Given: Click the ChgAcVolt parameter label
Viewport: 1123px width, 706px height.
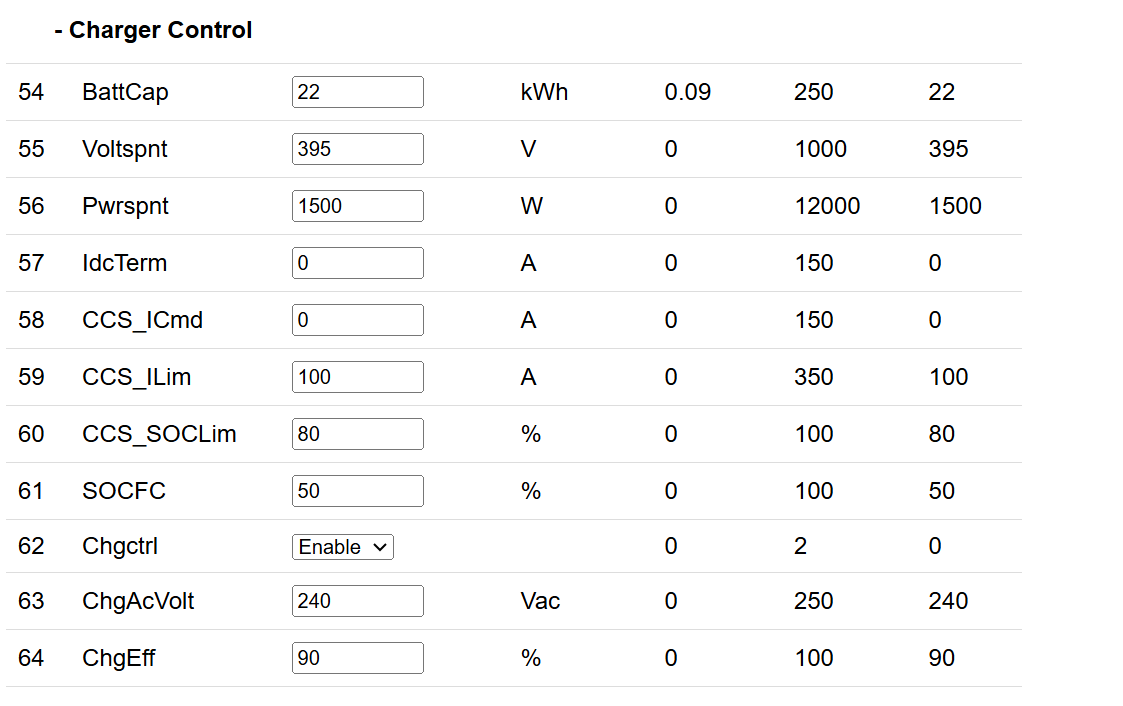Looking at the screenshot, I should point(138,601).
